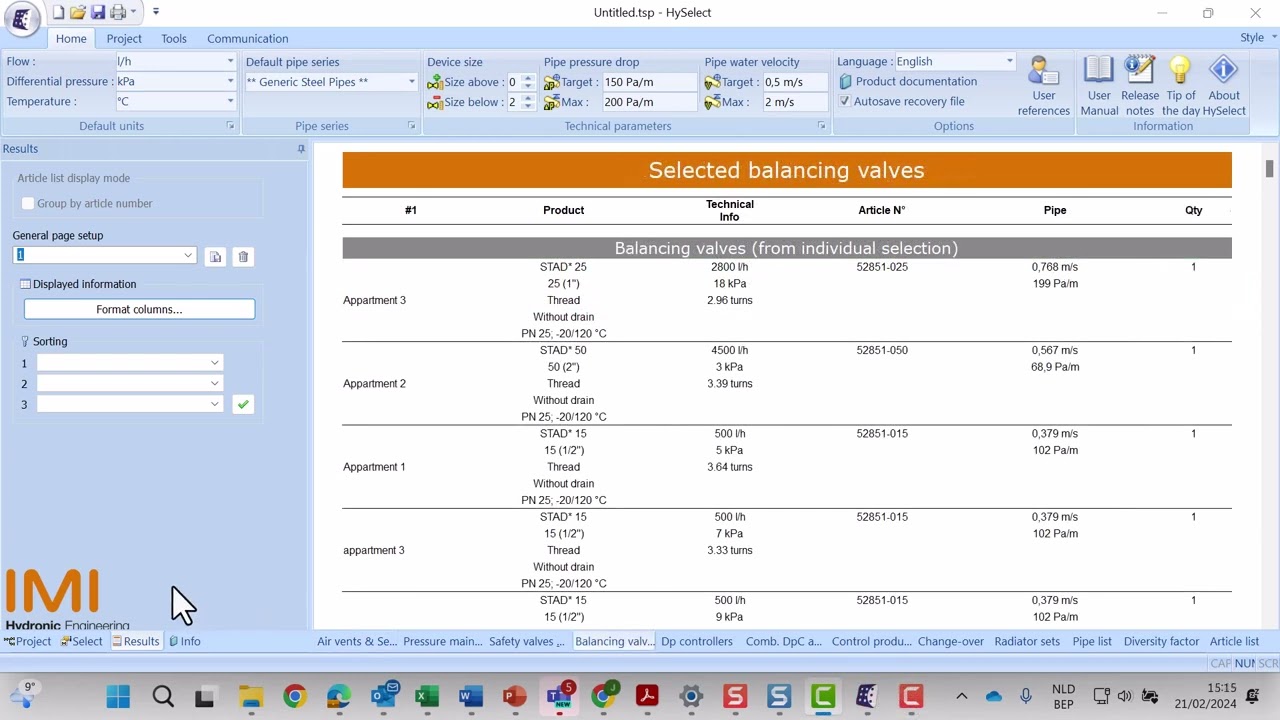
Task: Print using the printer icon
Action: pos(118,12)
